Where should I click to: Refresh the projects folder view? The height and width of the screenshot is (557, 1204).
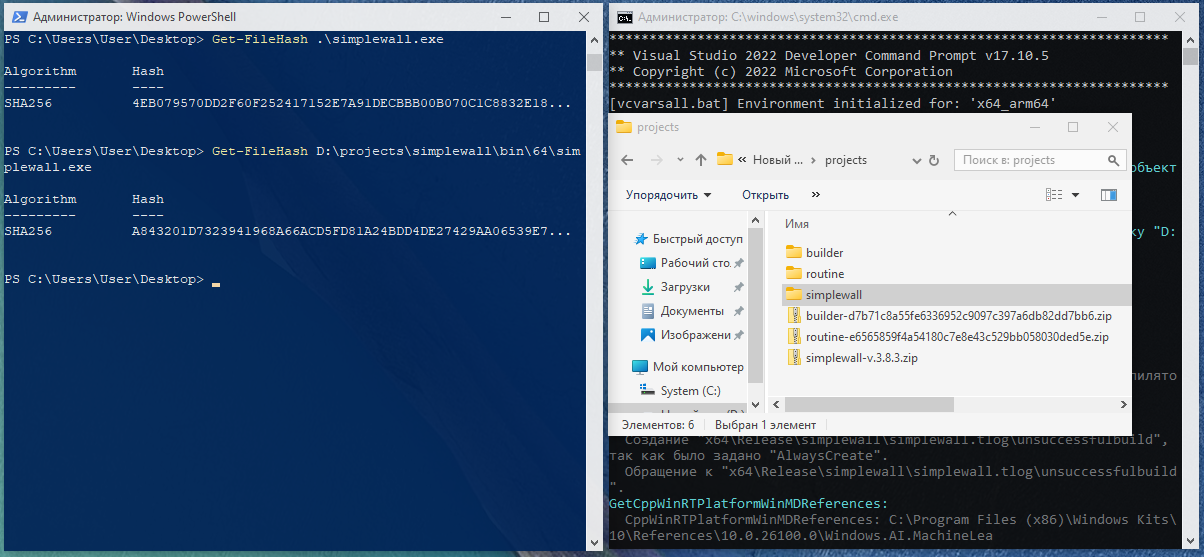(x=934, y=160)
